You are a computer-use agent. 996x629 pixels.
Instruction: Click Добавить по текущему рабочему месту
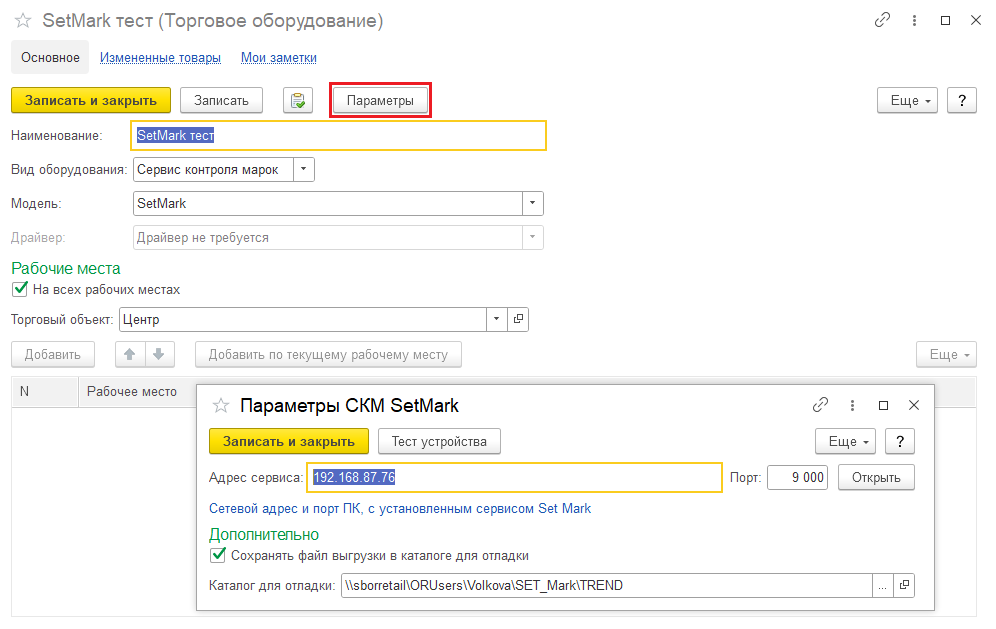click(328, 354)
